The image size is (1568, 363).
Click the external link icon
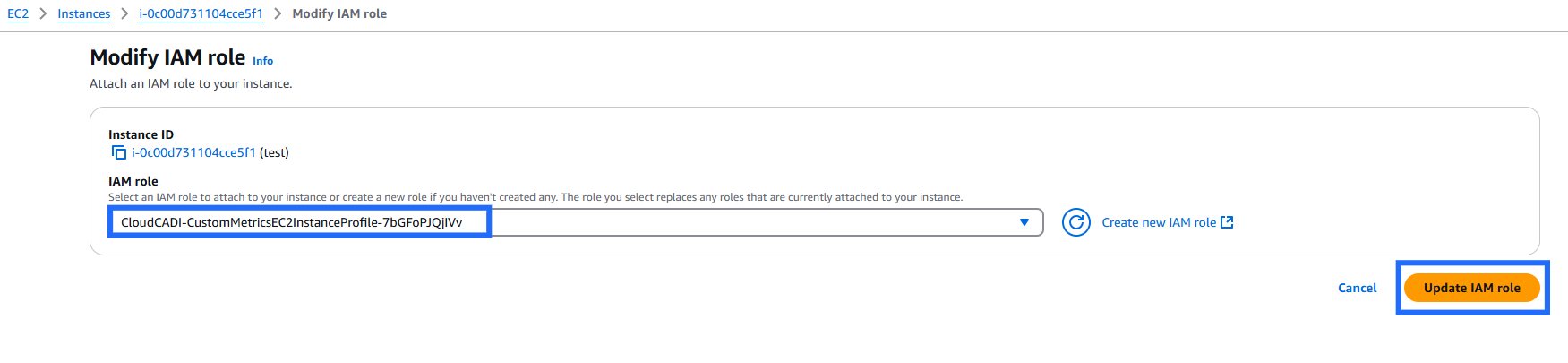coord(1228,222)
